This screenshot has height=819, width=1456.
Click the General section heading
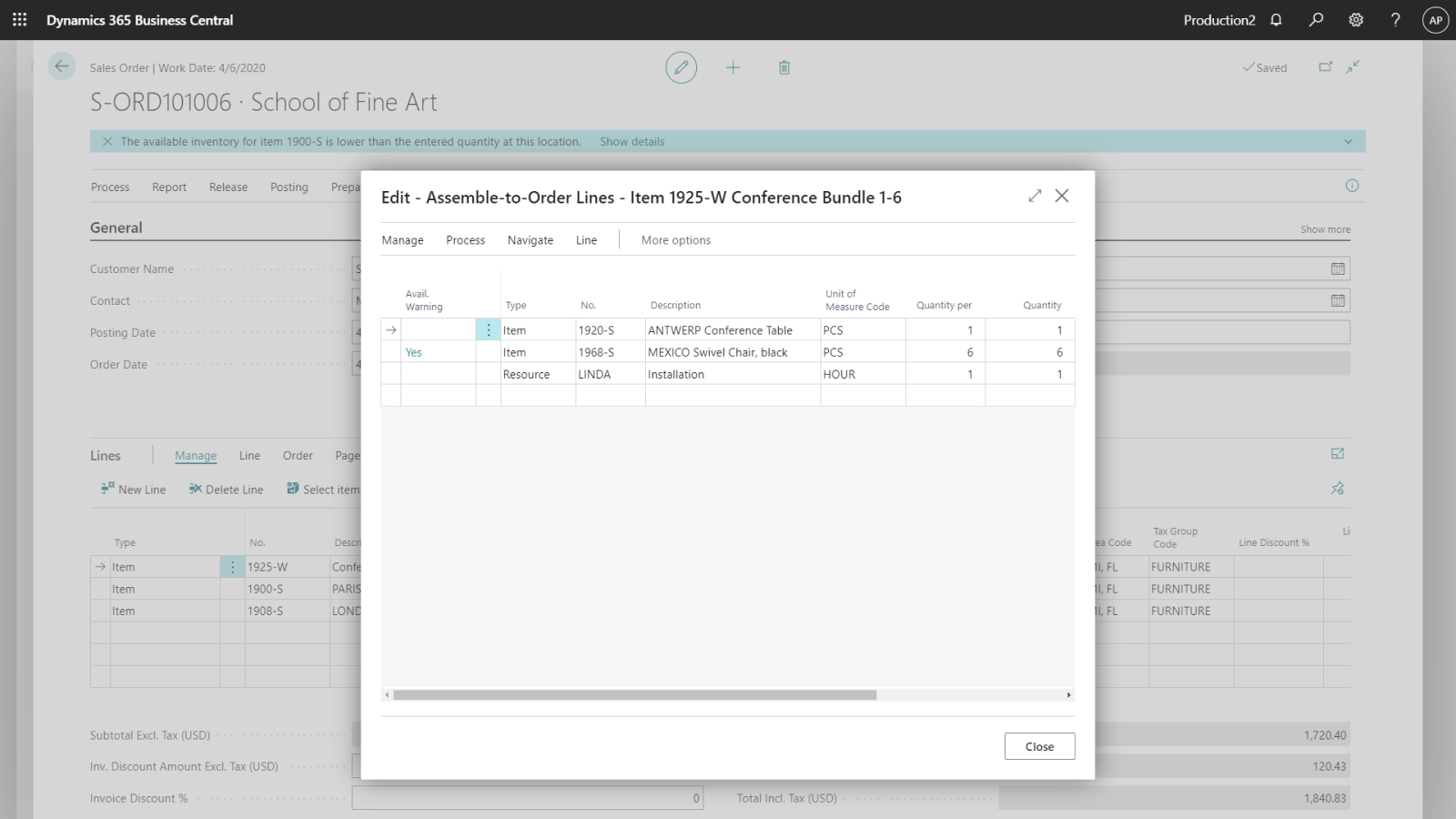[116, 227]
